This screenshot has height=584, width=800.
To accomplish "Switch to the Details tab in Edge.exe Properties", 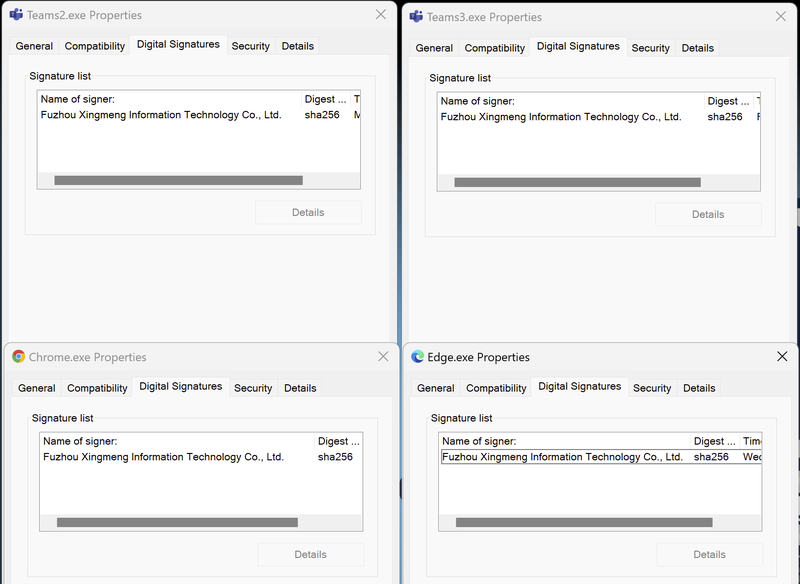I will (x=697, y=388).
